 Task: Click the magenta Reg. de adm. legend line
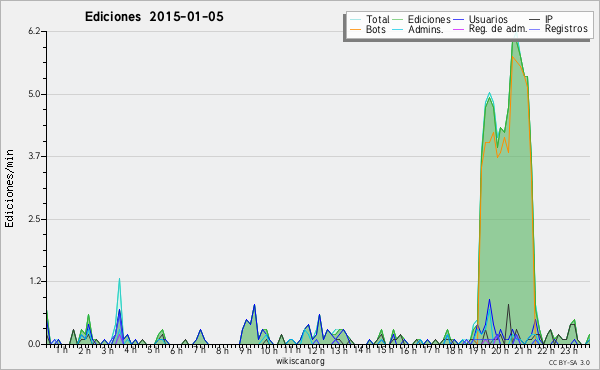tap(458, 29)
